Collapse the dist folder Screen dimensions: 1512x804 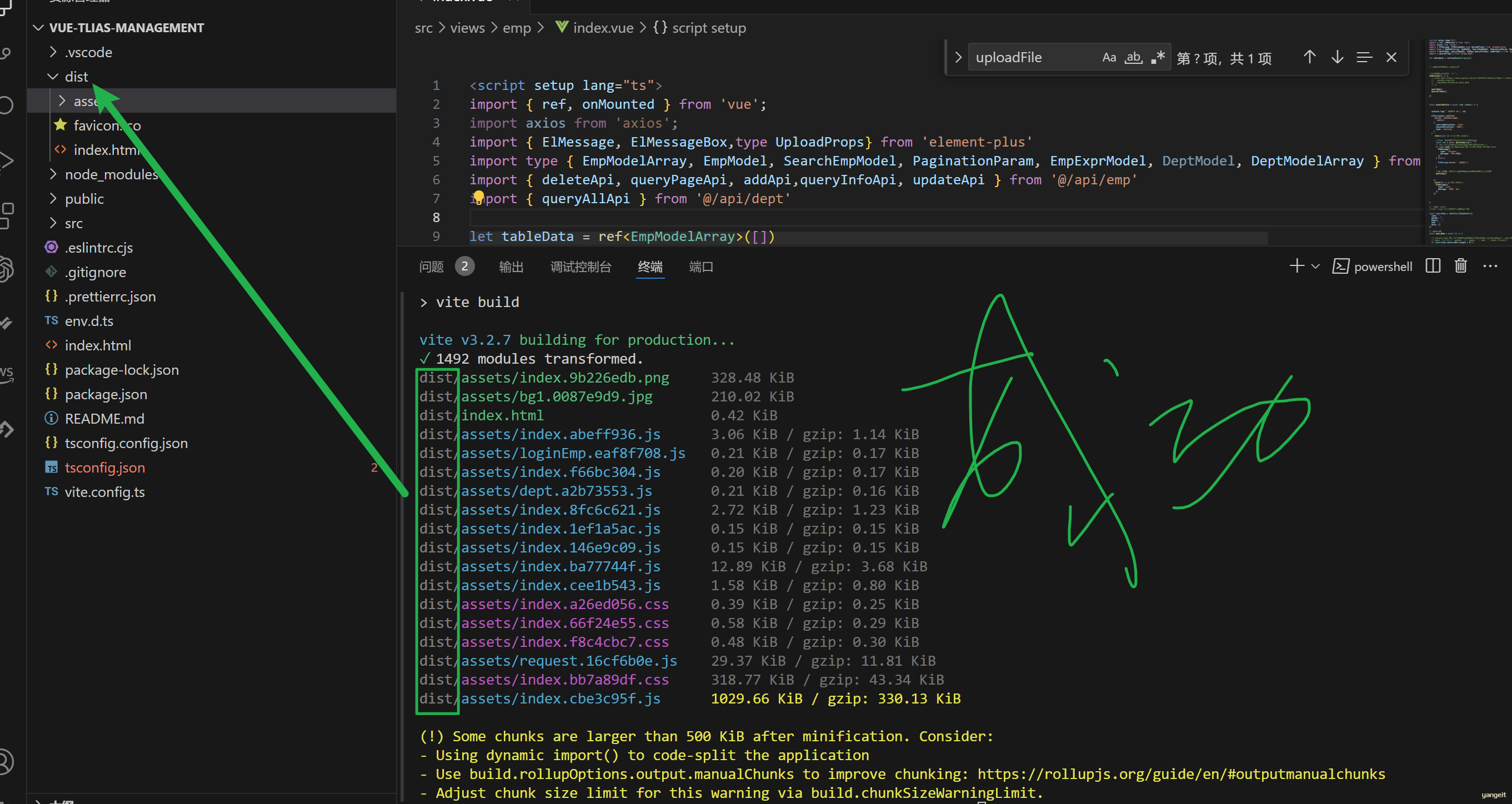click(x=53, y=76)
